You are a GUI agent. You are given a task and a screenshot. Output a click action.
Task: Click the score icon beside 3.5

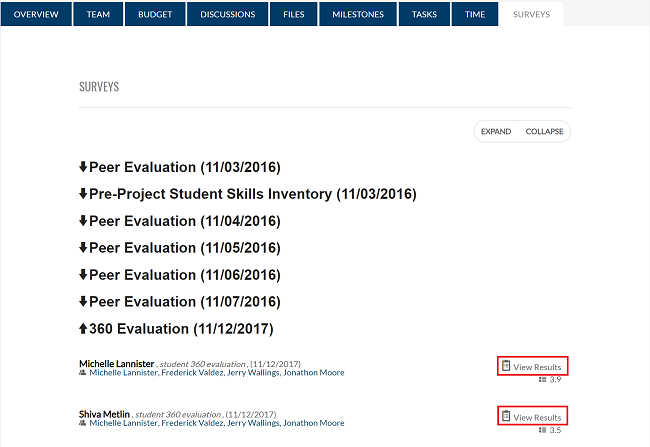tap(542, 430)
